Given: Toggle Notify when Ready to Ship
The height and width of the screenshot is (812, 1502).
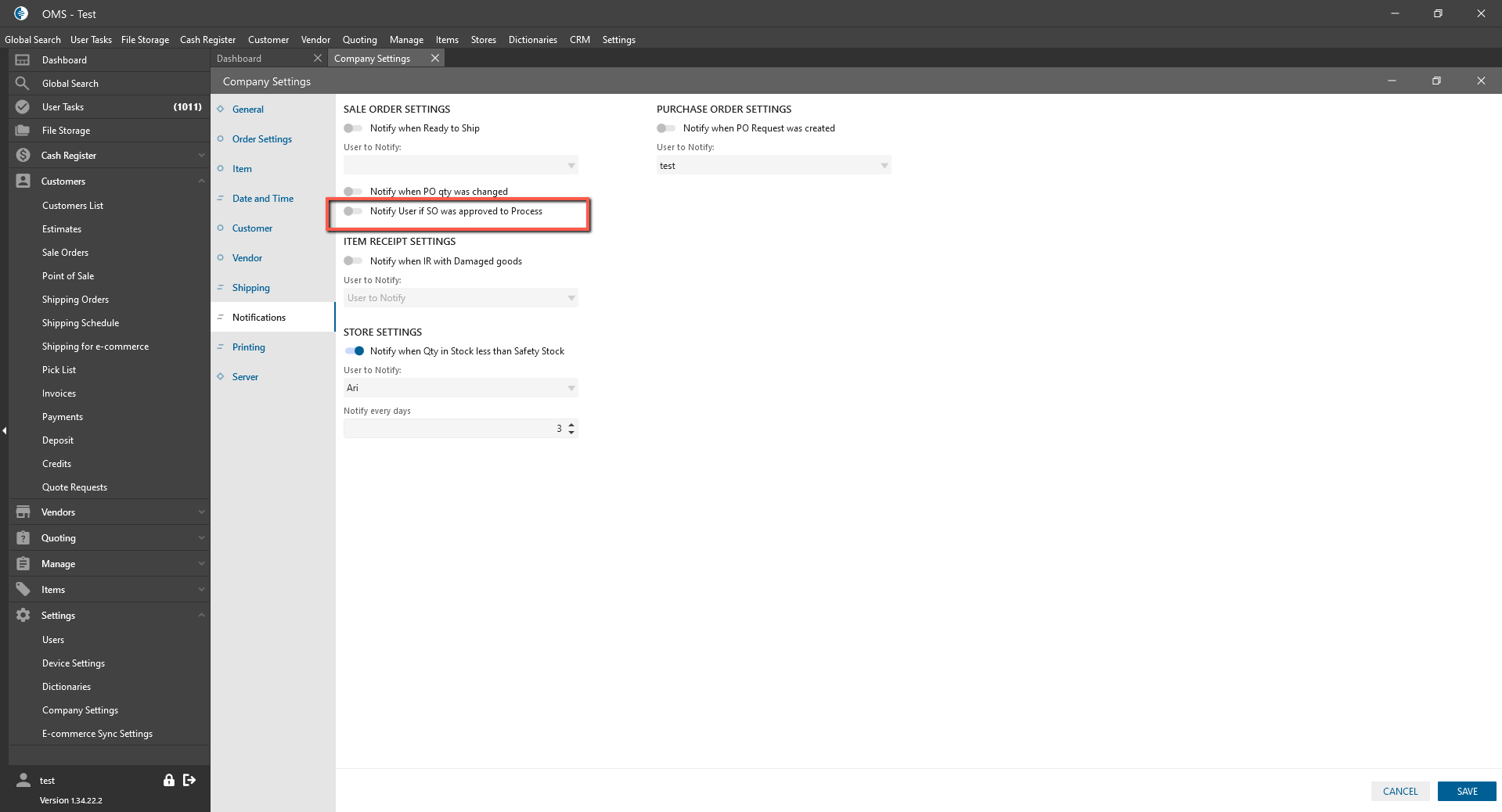Looking at the screenshot, I should click(x=353, y=128).
